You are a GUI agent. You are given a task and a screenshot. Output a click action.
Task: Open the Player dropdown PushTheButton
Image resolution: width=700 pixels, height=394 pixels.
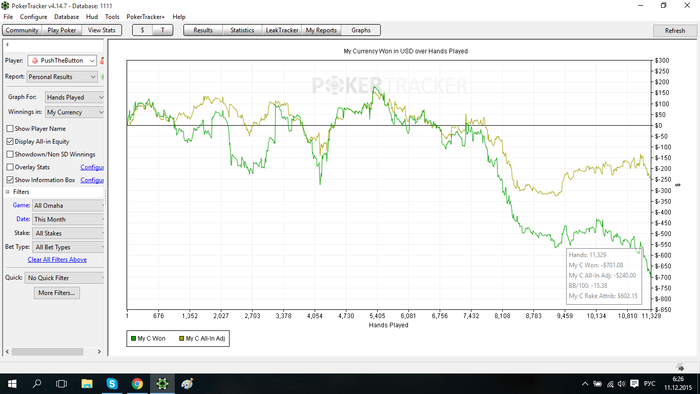click(62, 61)
